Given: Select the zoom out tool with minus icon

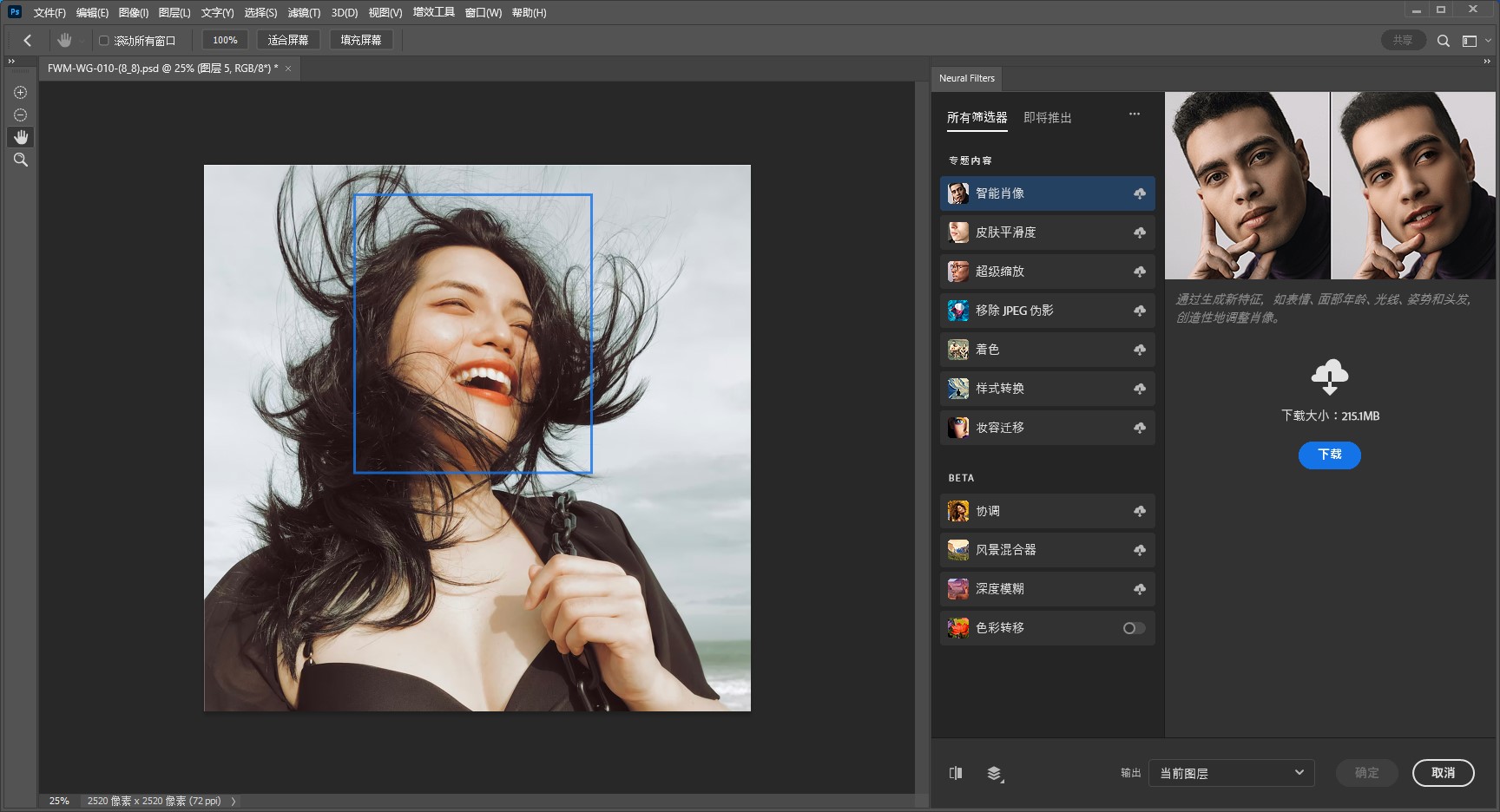Looking at the screenshot, I should [20, 115].
